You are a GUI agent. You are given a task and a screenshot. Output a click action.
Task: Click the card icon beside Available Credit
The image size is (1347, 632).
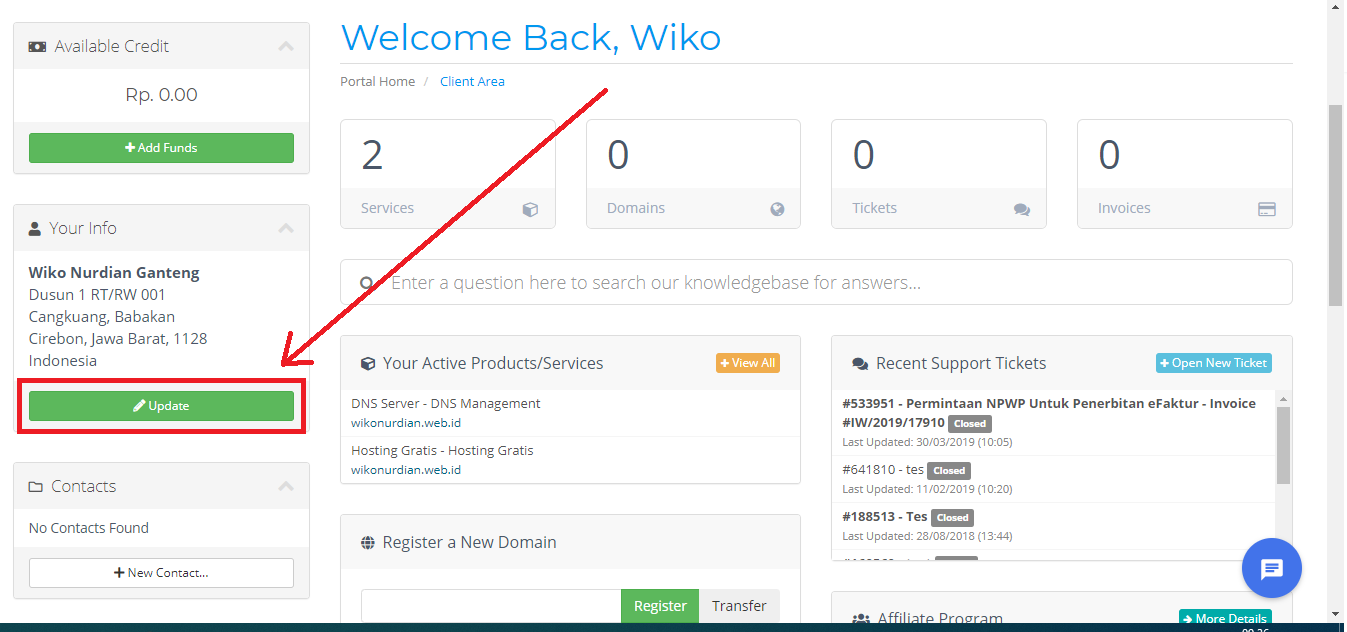tap(37, 45)
